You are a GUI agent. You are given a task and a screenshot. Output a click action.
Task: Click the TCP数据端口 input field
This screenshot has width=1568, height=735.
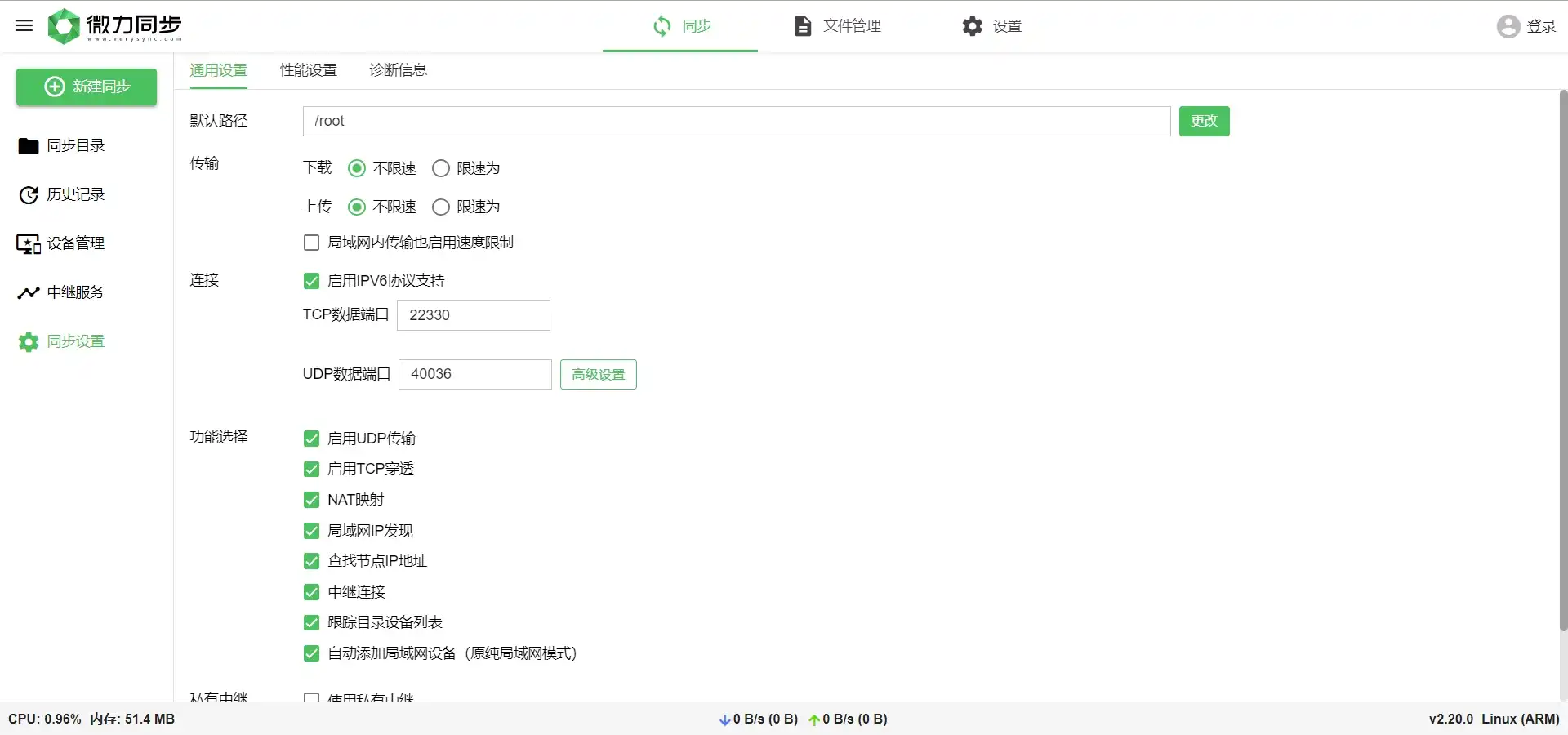click(x=473, y=315)
